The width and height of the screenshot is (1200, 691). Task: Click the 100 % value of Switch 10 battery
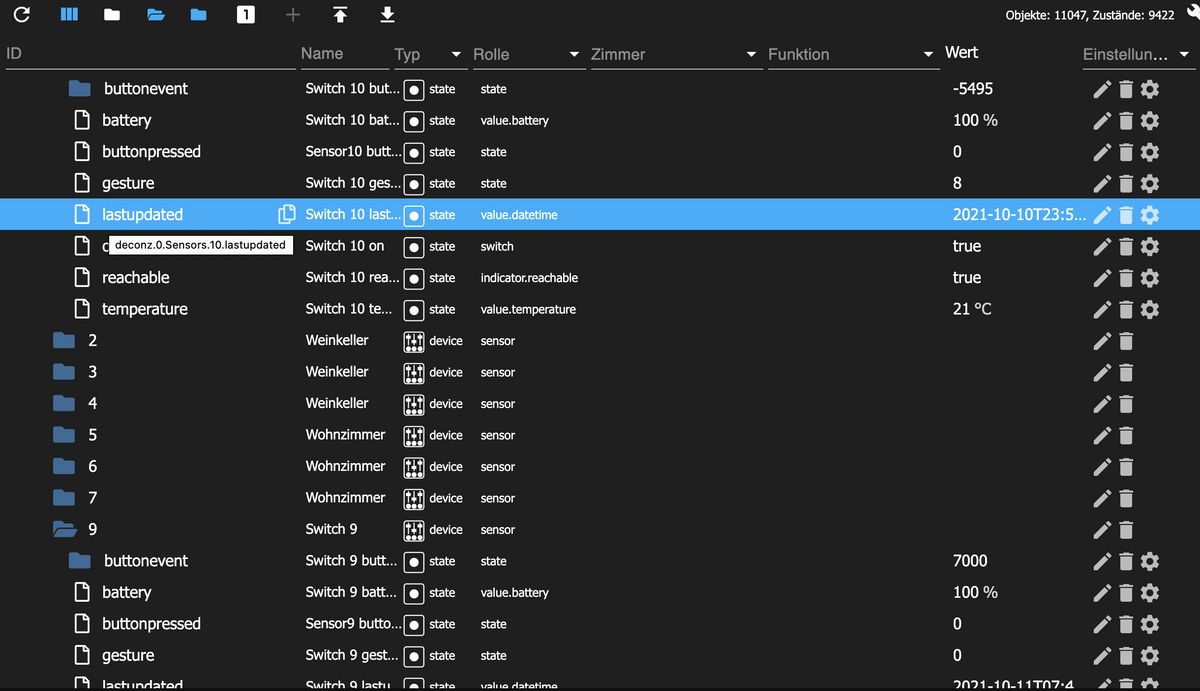975,121
